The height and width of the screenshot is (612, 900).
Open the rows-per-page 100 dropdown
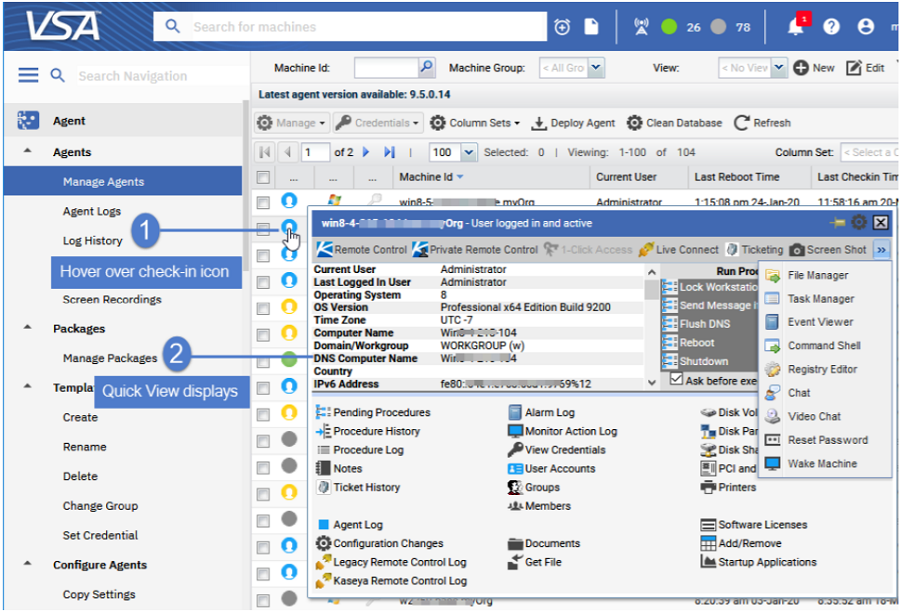[x=469, y=153]
